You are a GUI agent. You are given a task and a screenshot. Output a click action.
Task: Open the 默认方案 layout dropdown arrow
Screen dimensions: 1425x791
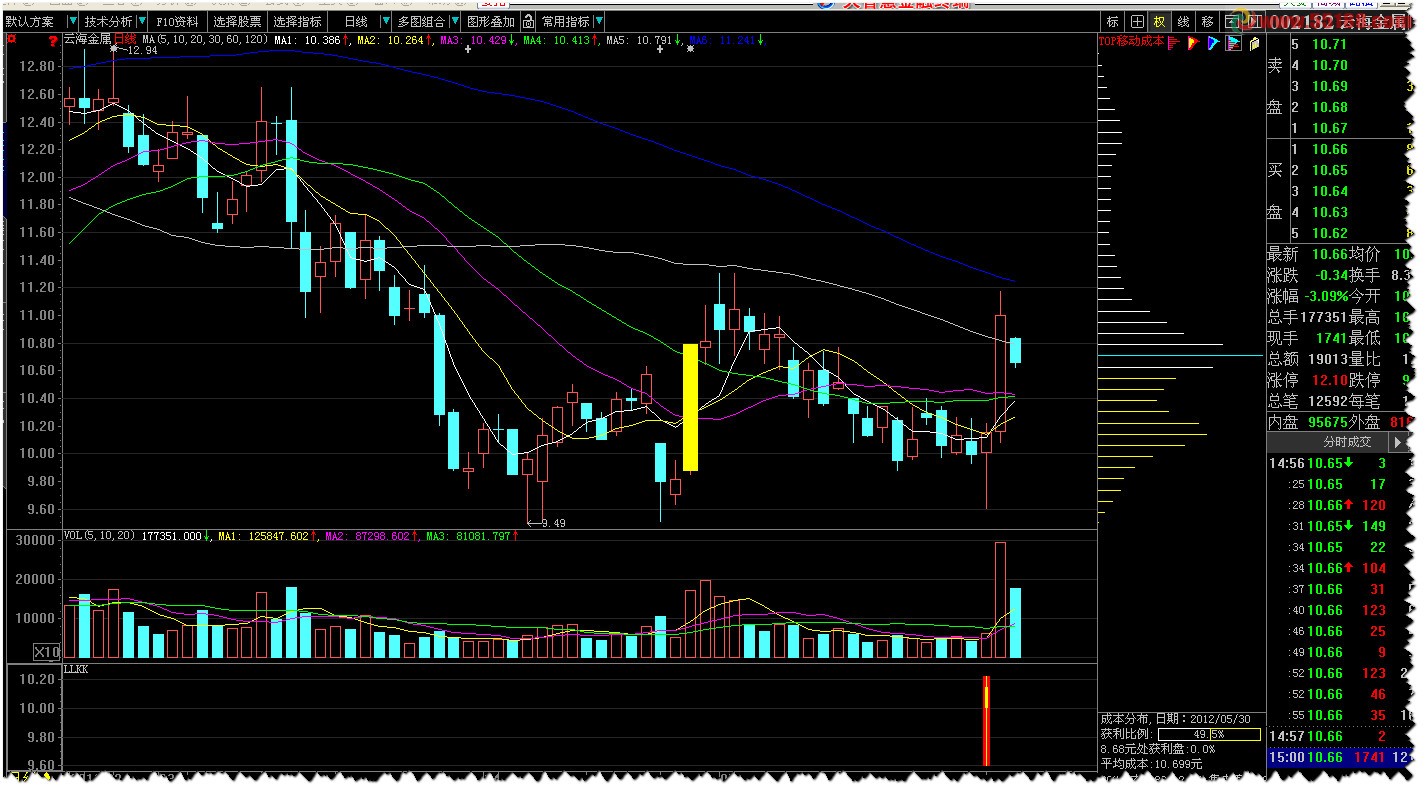click(72, 21)
